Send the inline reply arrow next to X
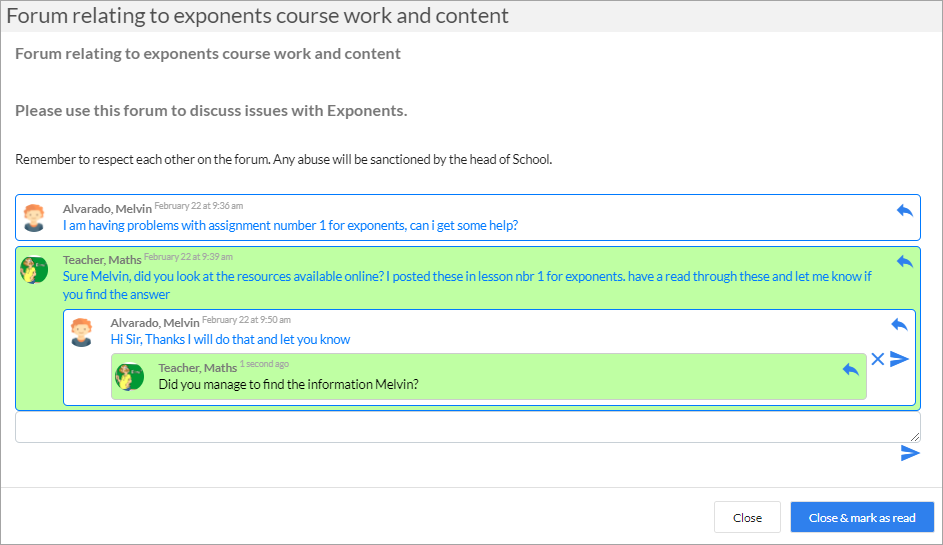 (899, 359)
